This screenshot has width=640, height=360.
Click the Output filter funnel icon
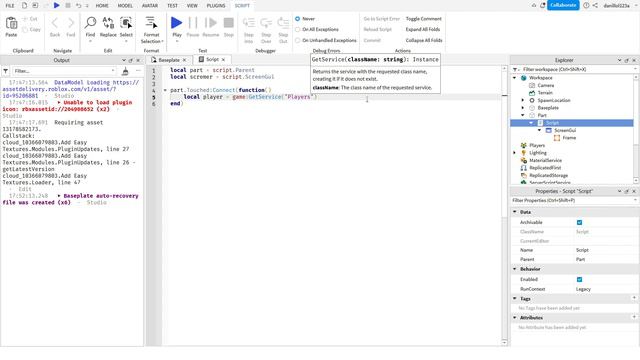click(6, 71)
